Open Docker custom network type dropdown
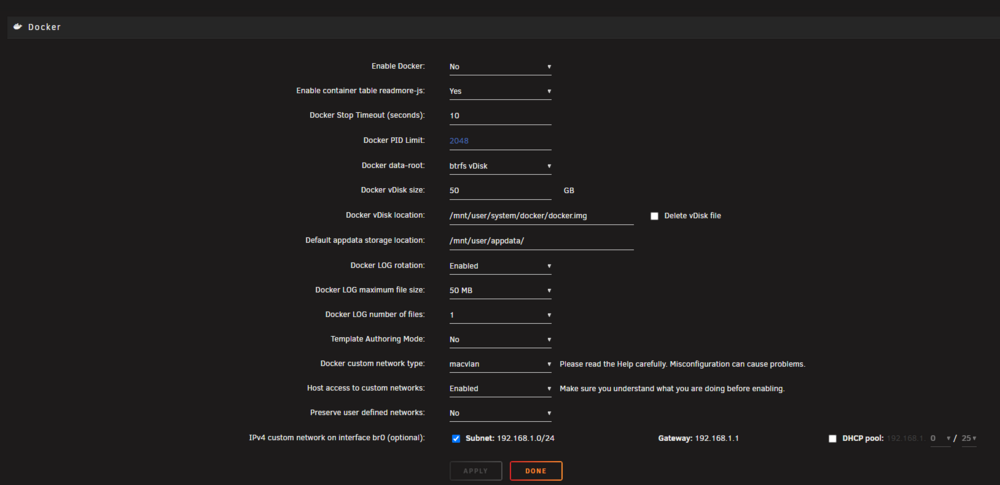1000x485 pixels. pos(500,364)
